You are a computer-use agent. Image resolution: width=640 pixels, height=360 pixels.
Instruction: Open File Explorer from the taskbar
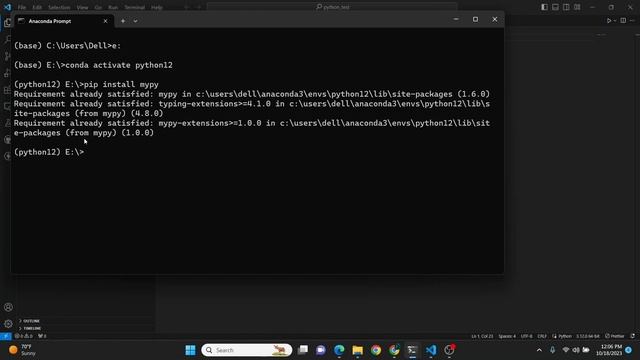click(x=358, y=350)
